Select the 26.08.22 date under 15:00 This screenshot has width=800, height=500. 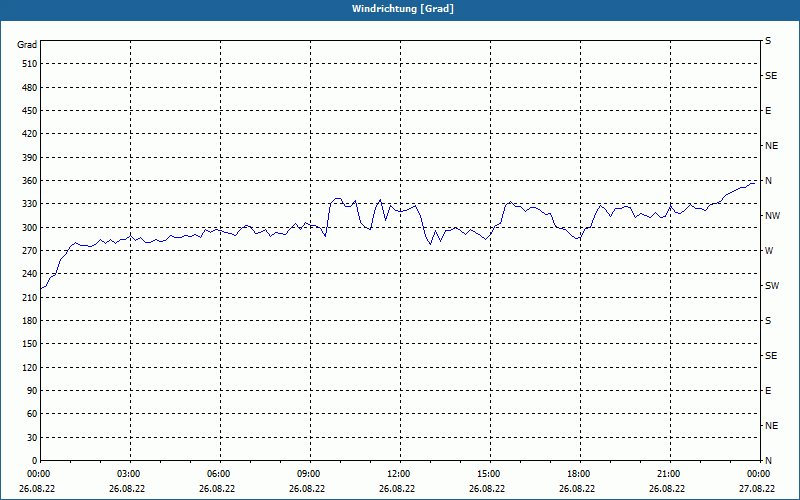click(487, 489)
